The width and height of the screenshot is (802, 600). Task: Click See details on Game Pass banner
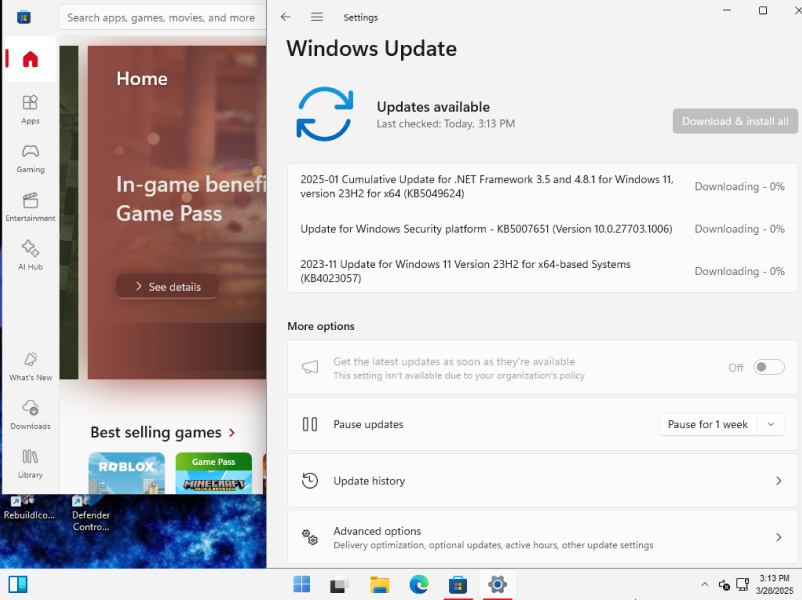tap(167, 286)
